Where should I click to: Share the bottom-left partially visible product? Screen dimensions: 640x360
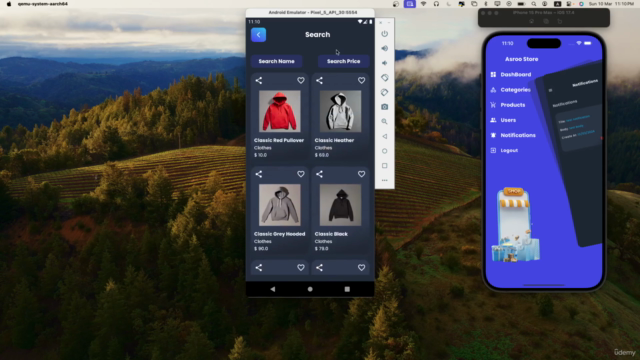tap(259, 268)
